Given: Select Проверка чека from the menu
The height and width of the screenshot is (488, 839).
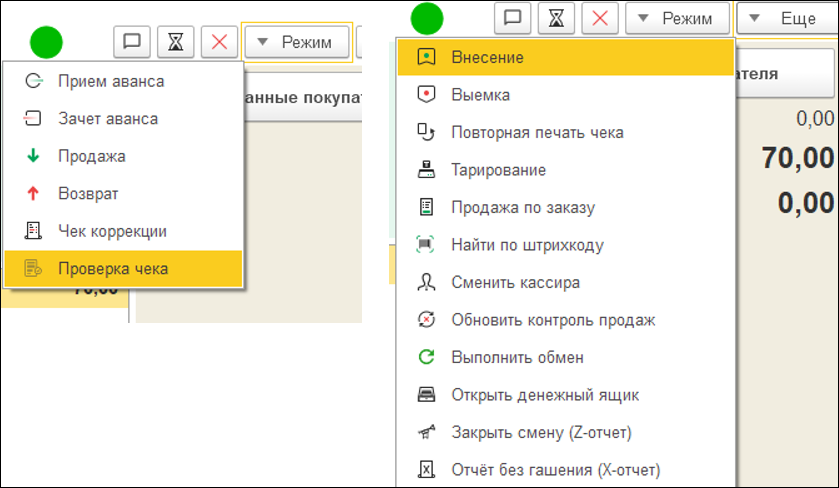Looking at the screenshot, I should pos(113,268).
